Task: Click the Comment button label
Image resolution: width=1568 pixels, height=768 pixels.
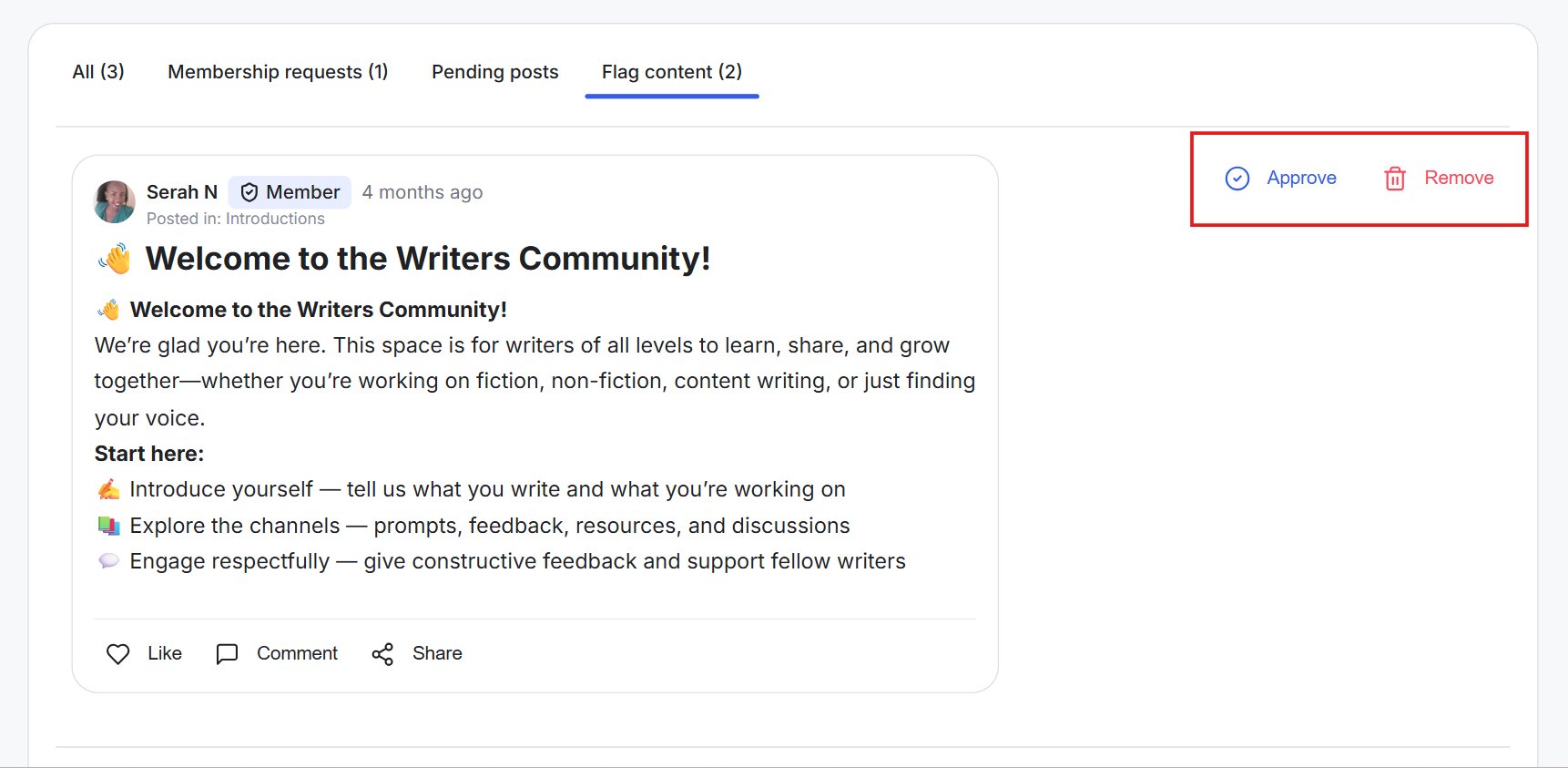Action: pos(297,654)
